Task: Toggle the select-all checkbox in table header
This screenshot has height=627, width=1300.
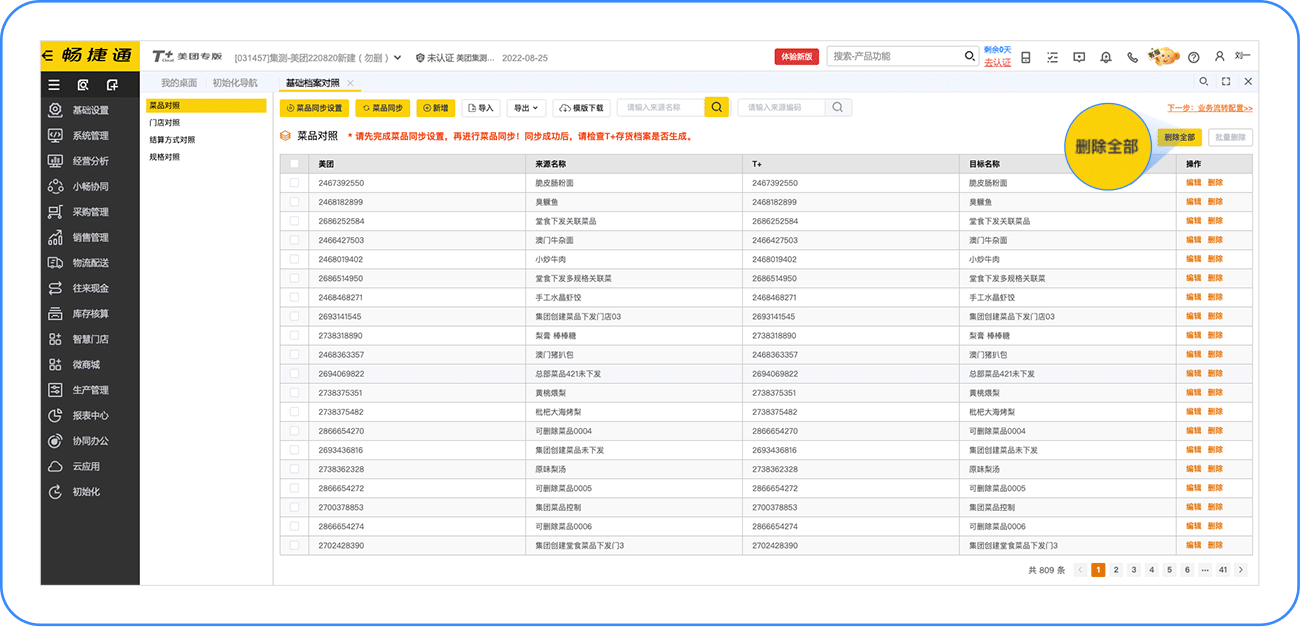Action: point(294,164)
